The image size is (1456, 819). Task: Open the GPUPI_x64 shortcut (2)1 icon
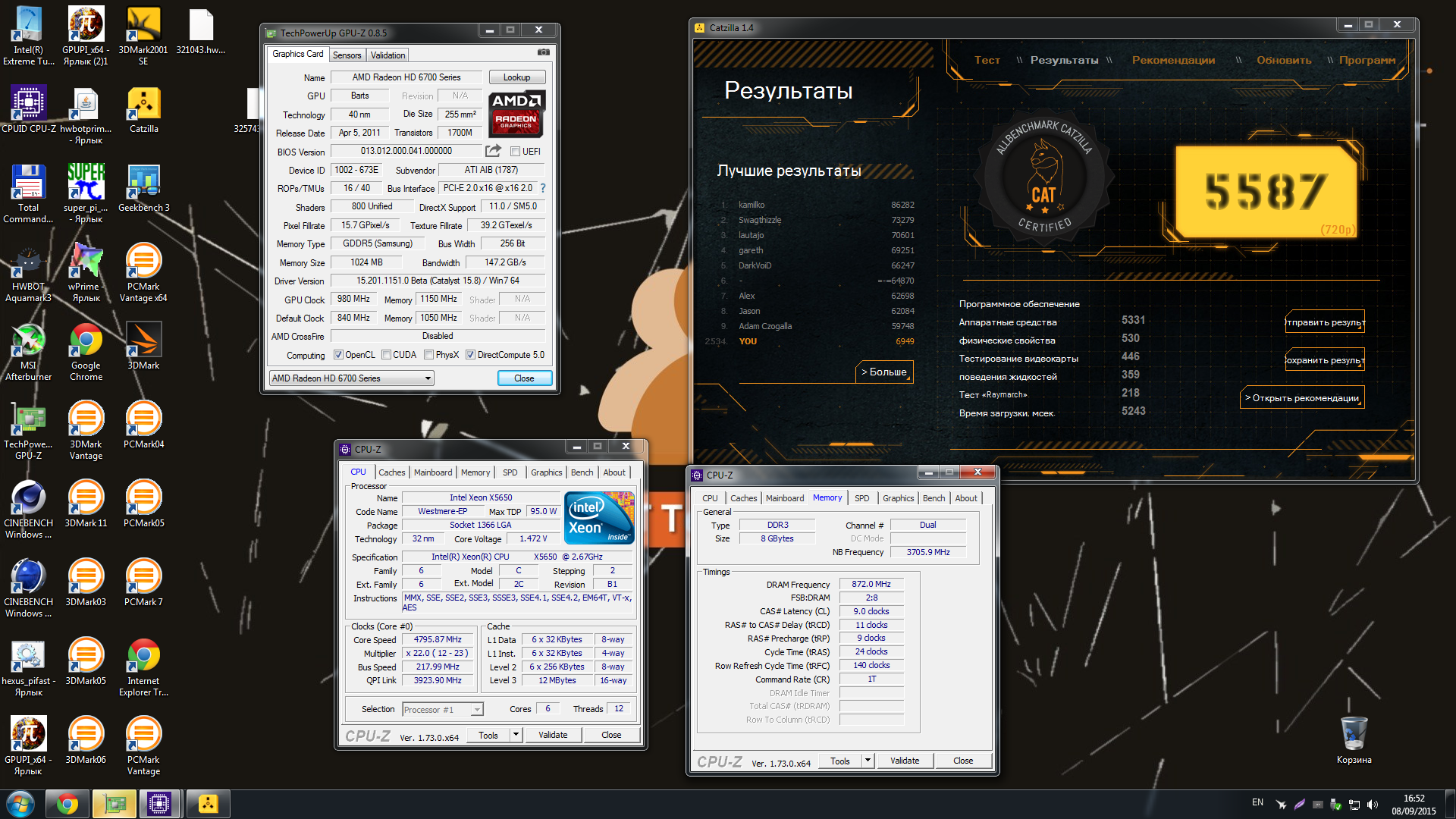tap(86, 35)
